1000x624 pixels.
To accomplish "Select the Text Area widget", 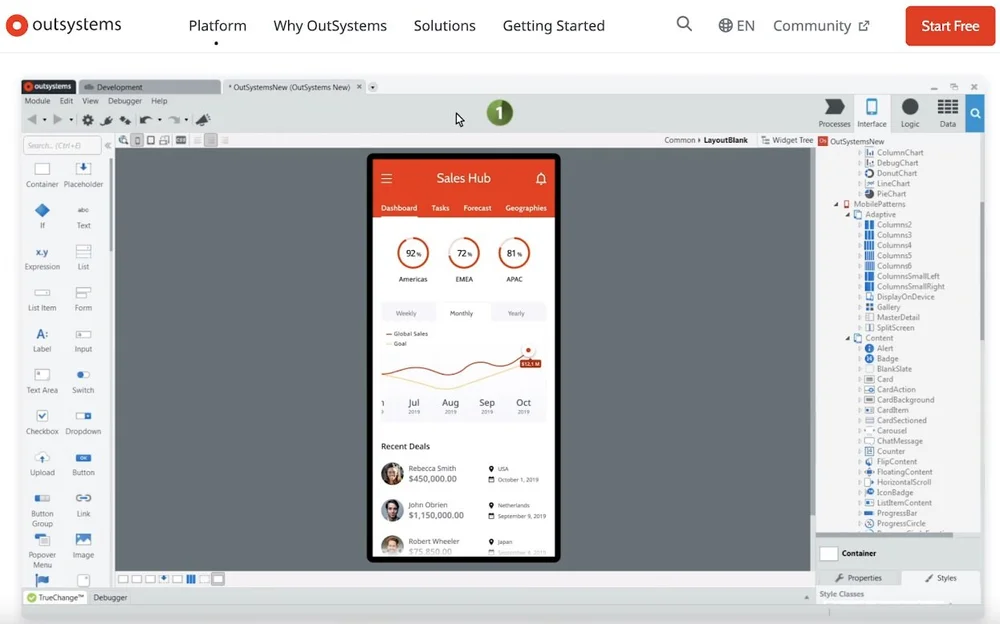I will pos(42,380).
